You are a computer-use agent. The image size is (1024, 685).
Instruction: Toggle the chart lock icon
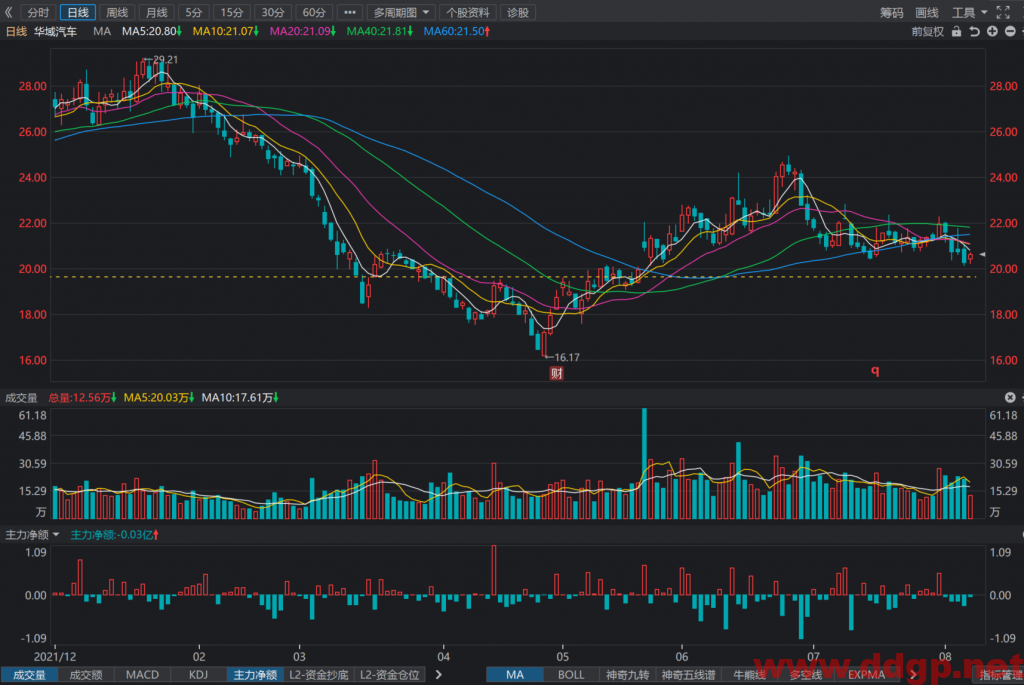tap(956, 31)
